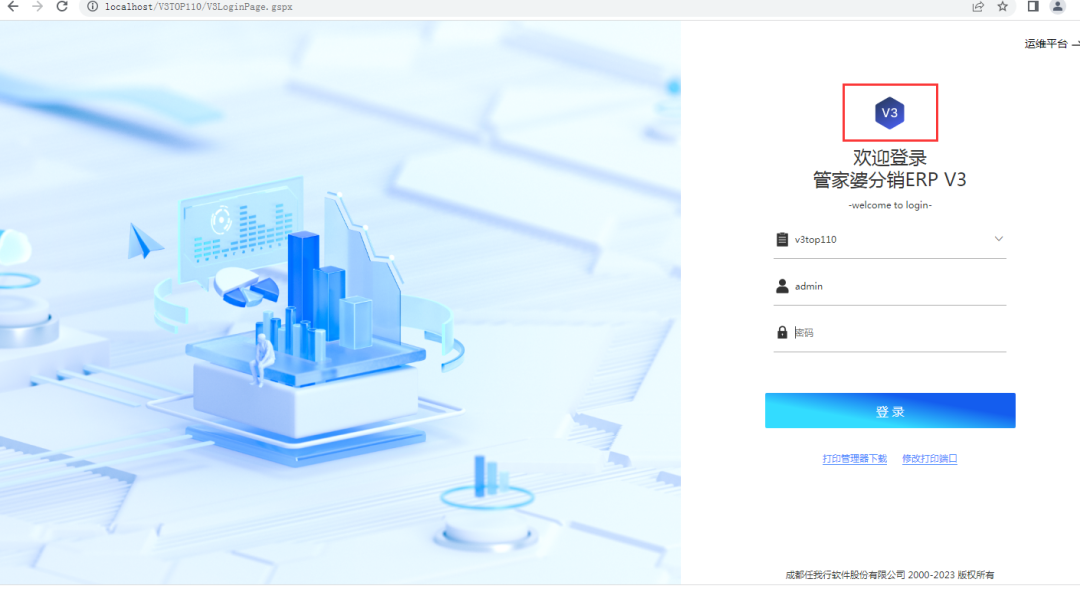Go forward with the browser forward arrow
Screen dimensions: 1080x589
click(x=37, y=7)
